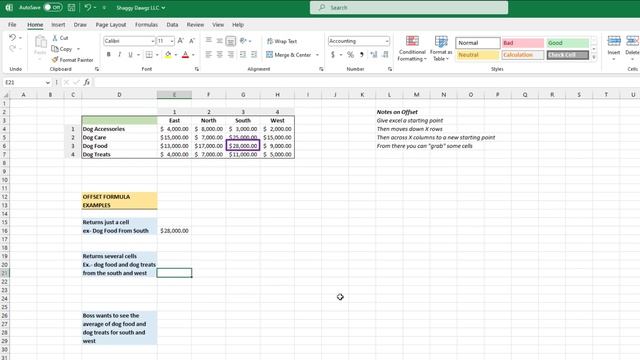Switch to the Review tab
Screen dimensions: 640x360
195,24
